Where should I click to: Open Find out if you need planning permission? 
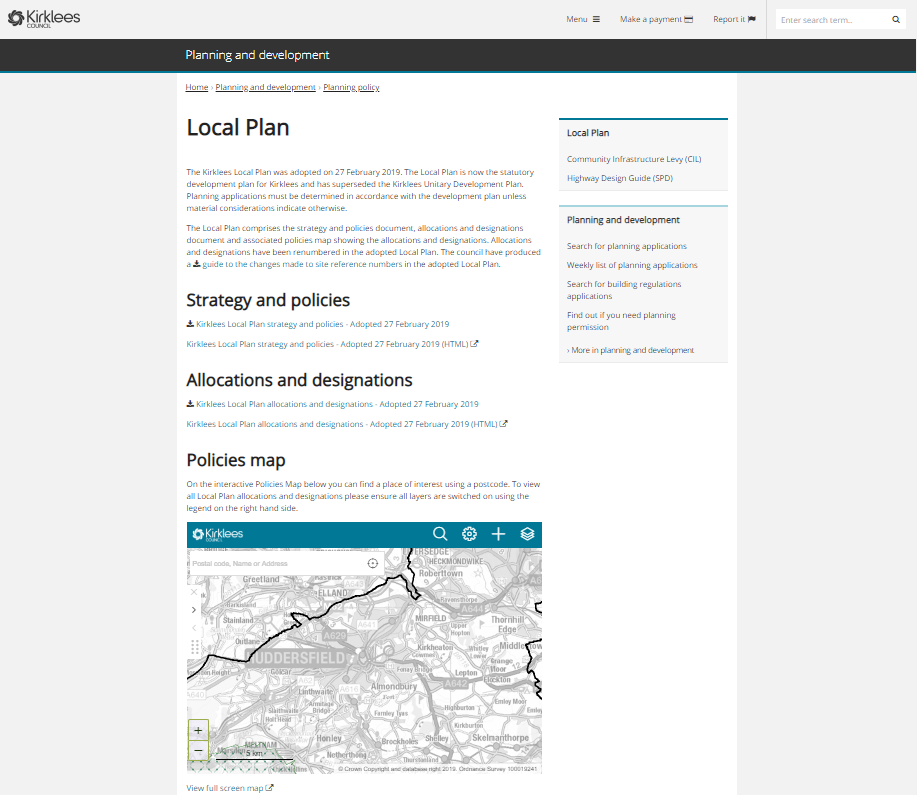click(621, 321)
